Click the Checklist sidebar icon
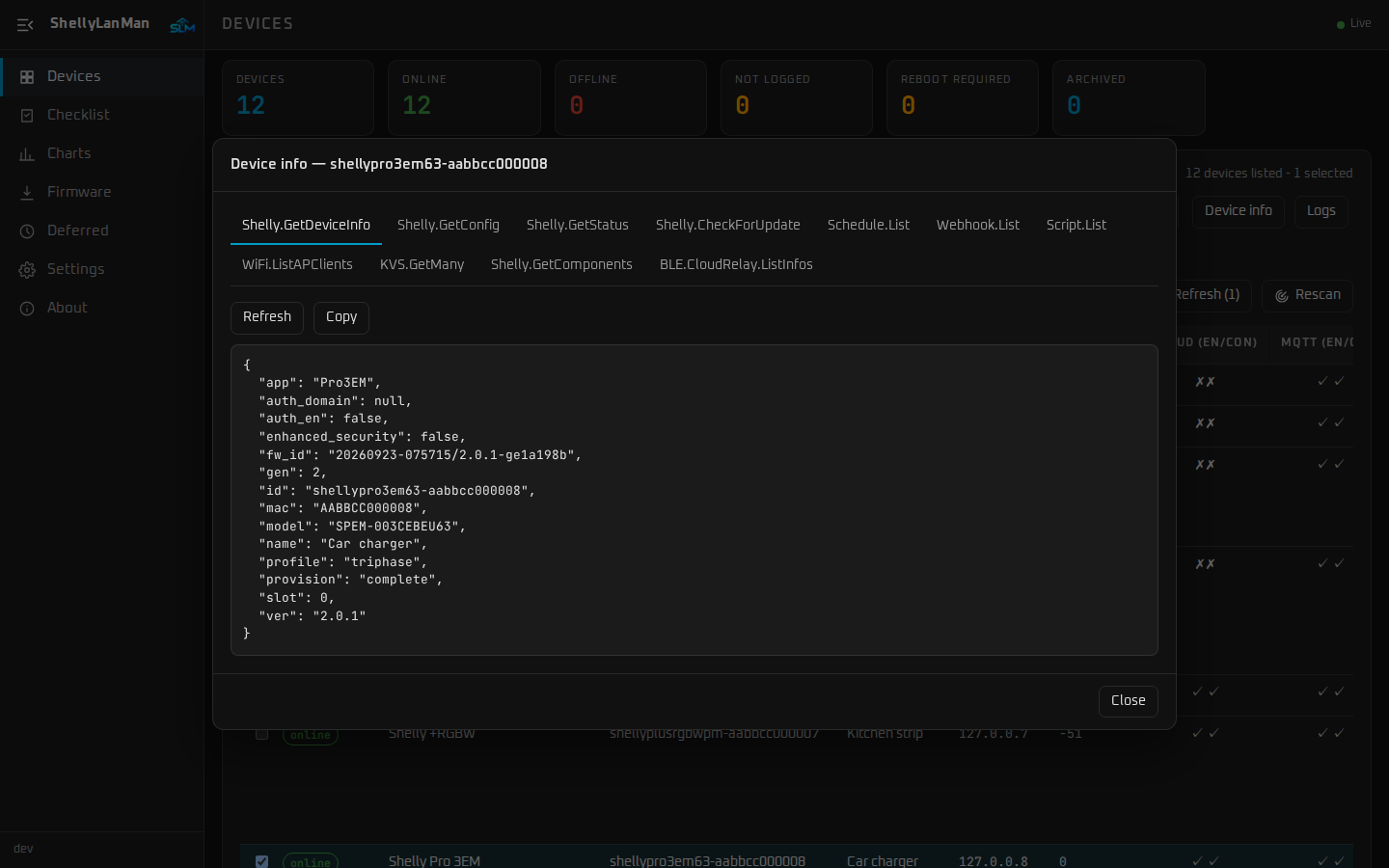Viewport: 1389px width, 868px height. pos(27,116)
